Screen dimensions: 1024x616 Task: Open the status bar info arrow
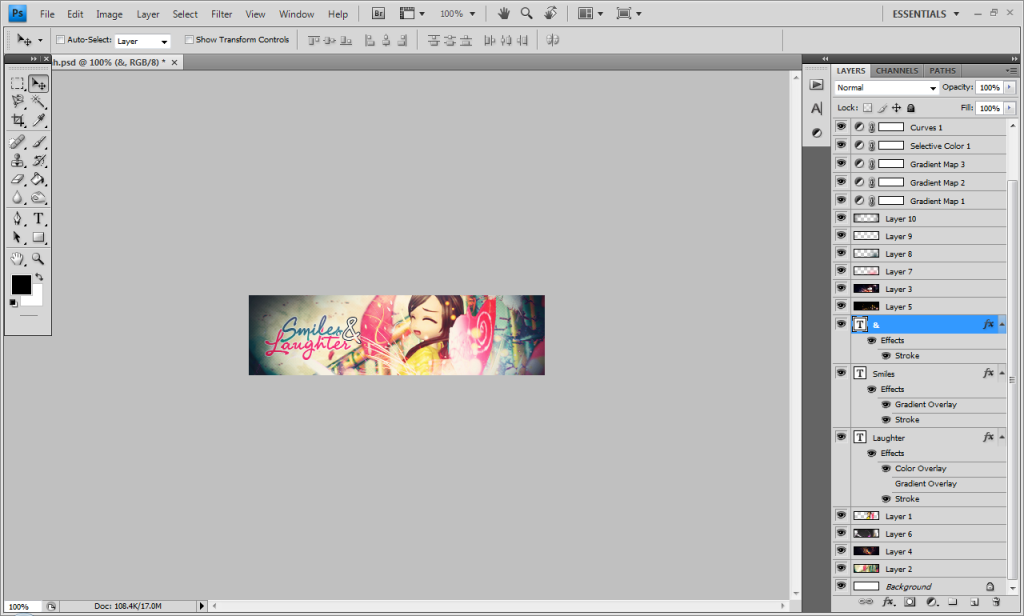pos(202,606)
